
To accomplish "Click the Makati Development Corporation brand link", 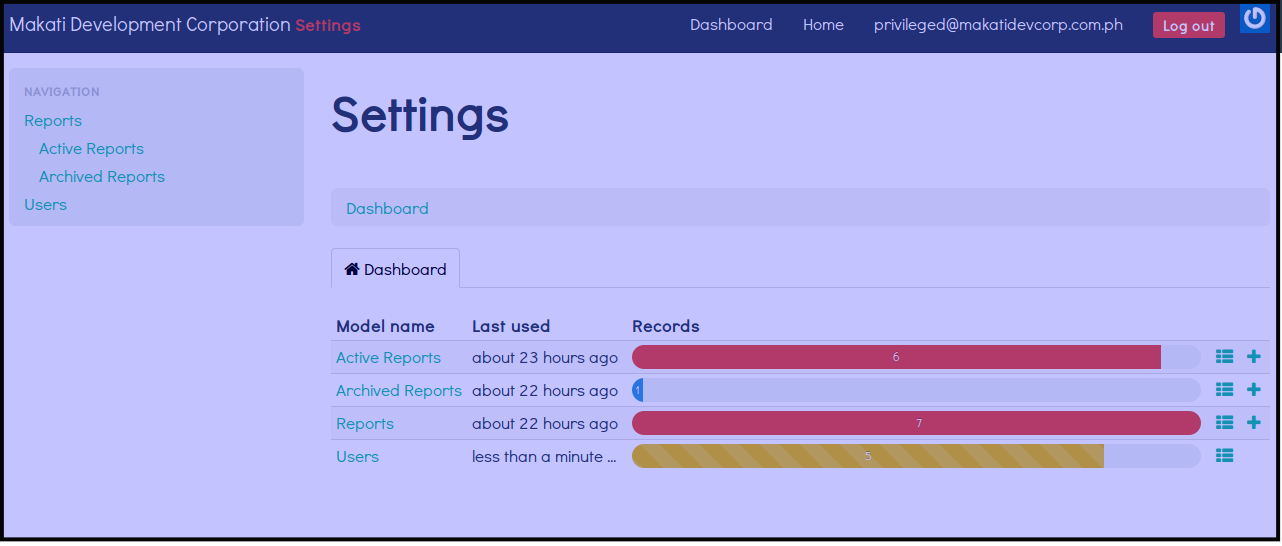I will pos(150,25).
